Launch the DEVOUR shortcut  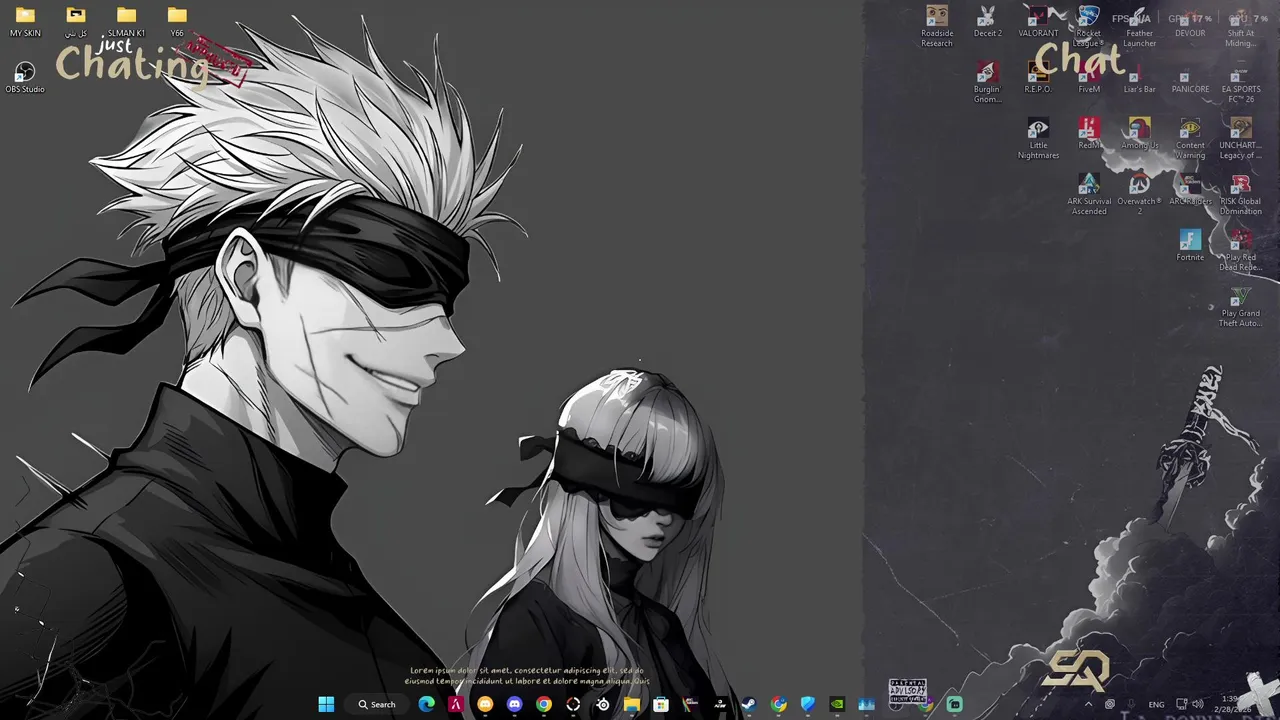[x=1190, y=22]
